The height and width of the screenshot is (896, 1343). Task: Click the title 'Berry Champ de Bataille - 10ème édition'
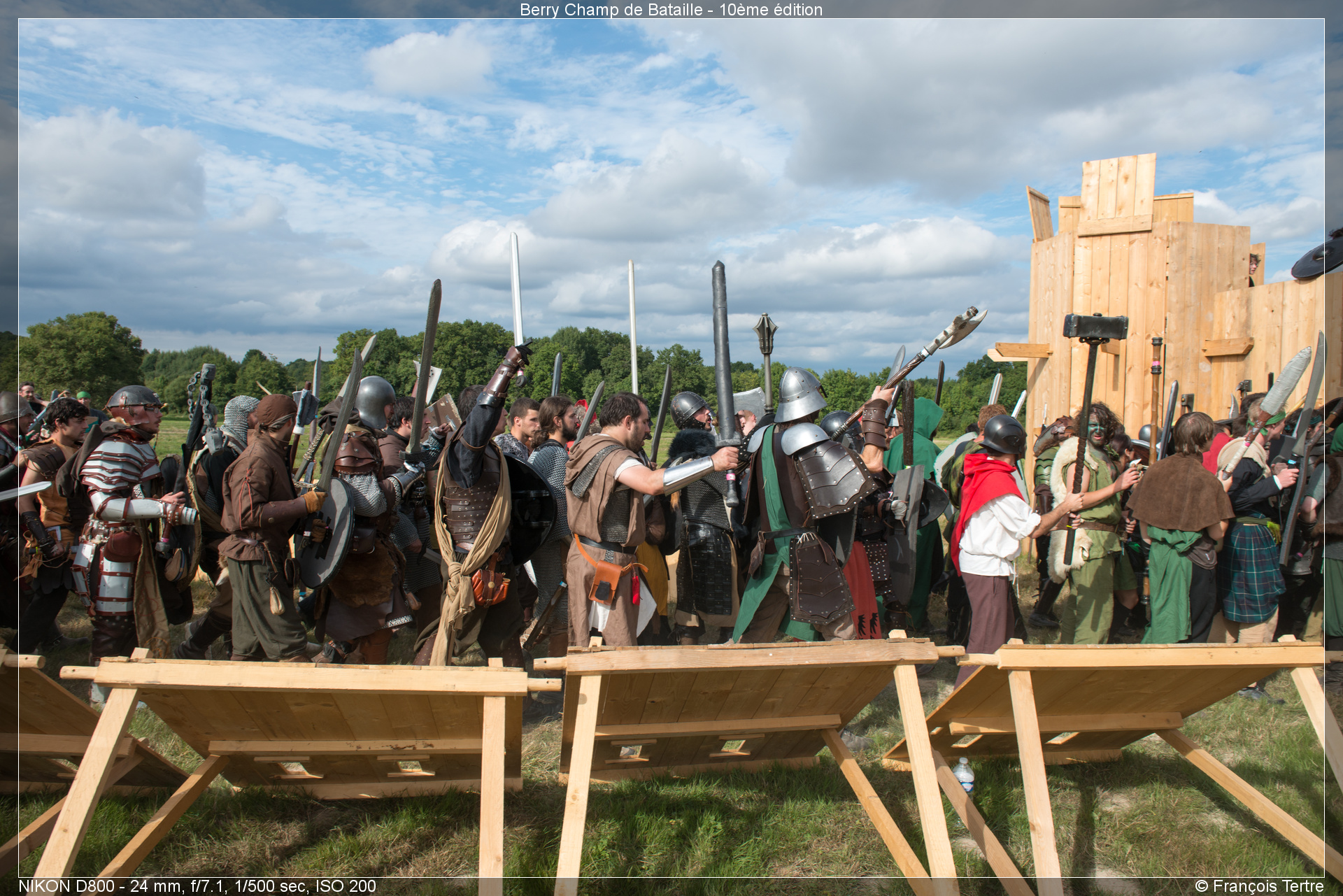click(671, 10)
